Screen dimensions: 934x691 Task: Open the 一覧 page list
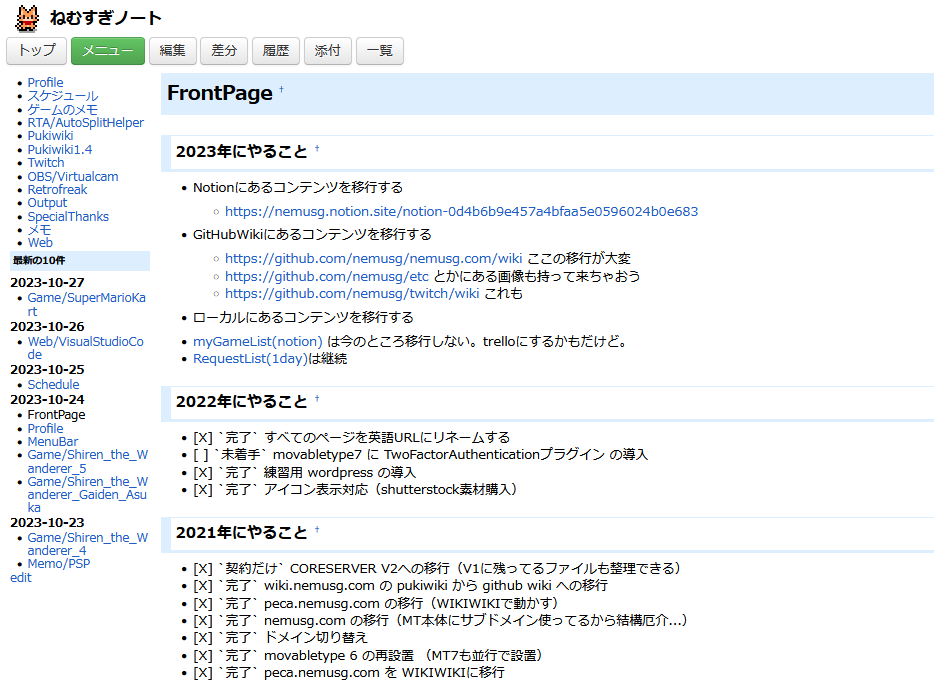[380, 51]
